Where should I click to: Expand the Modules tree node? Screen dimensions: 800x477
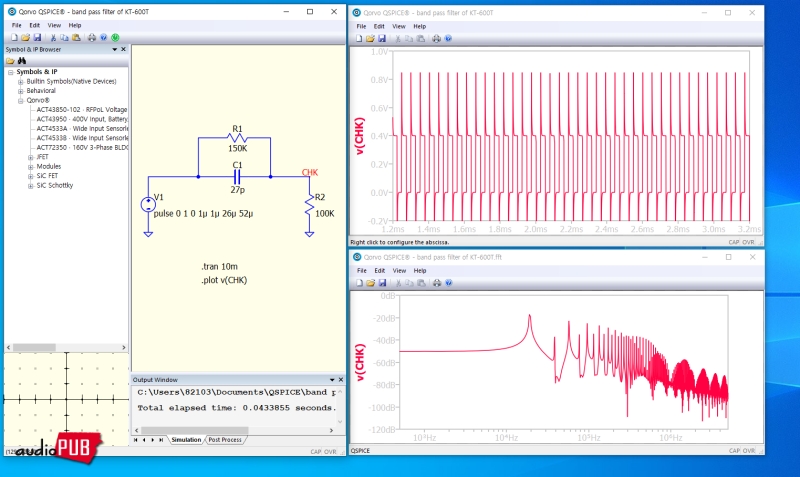[x=31, y=167]
